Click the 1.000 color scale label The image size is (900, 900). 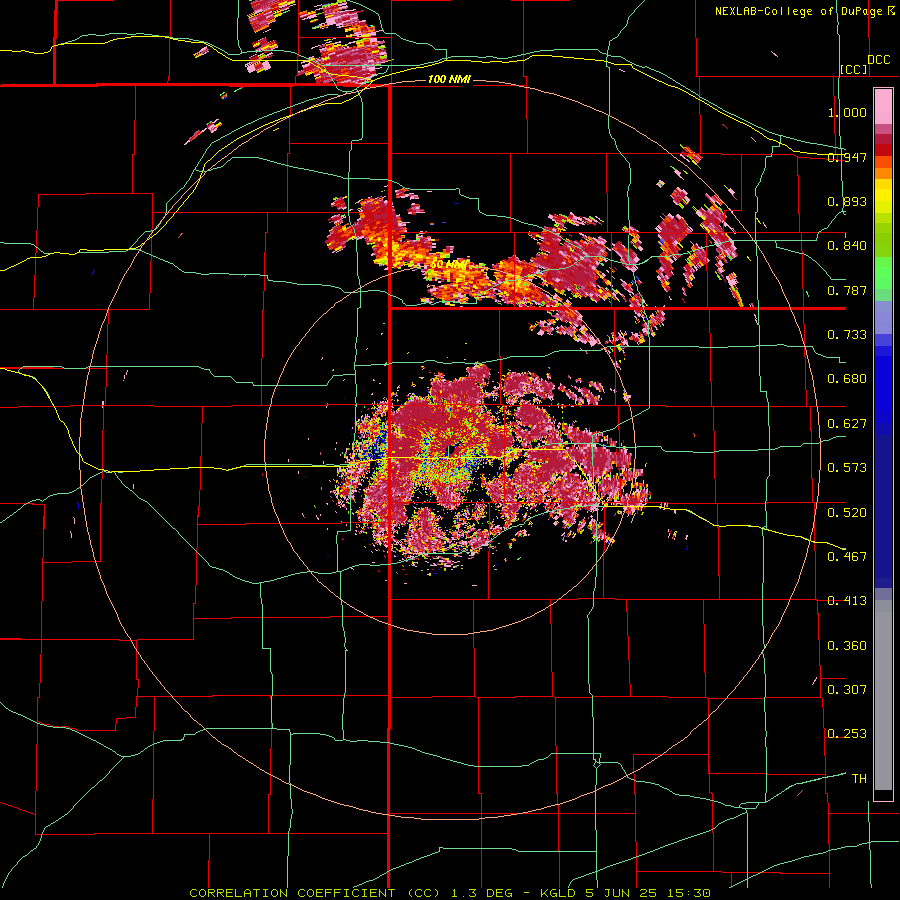(x=847, y=112)
